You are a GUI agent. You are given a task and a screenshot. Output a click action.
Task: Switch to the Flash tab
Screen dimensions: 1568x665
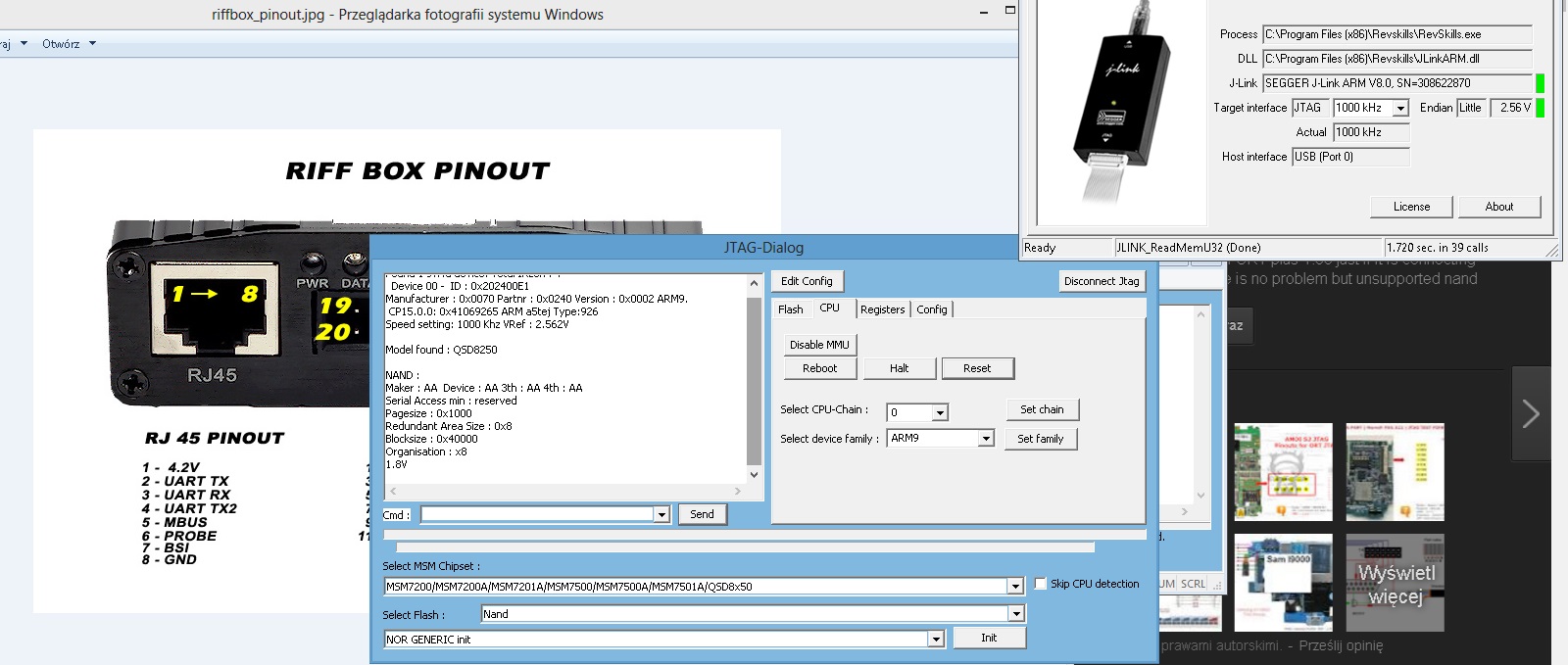point(791,309)
